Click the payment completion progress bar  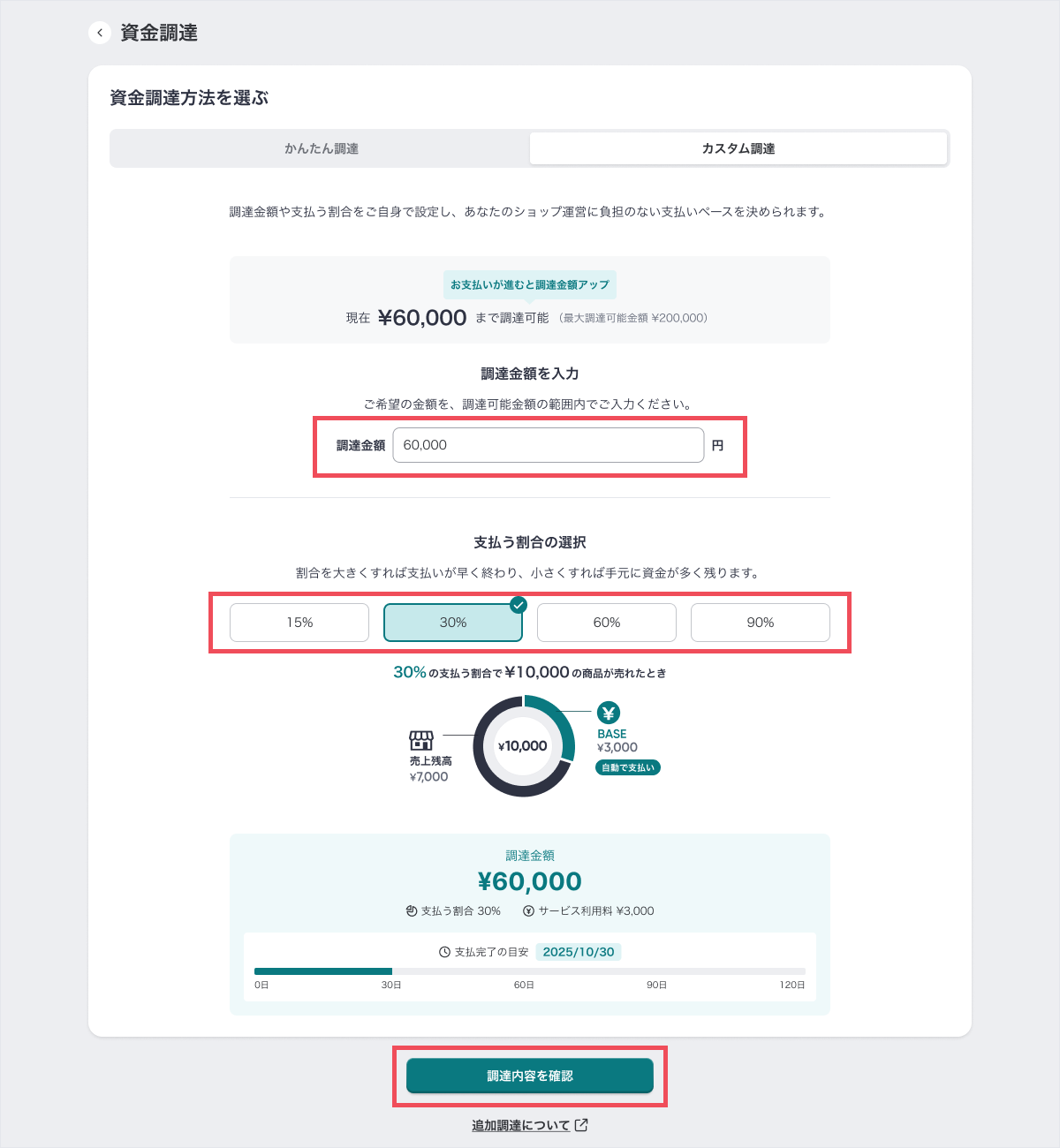point(530,971)
